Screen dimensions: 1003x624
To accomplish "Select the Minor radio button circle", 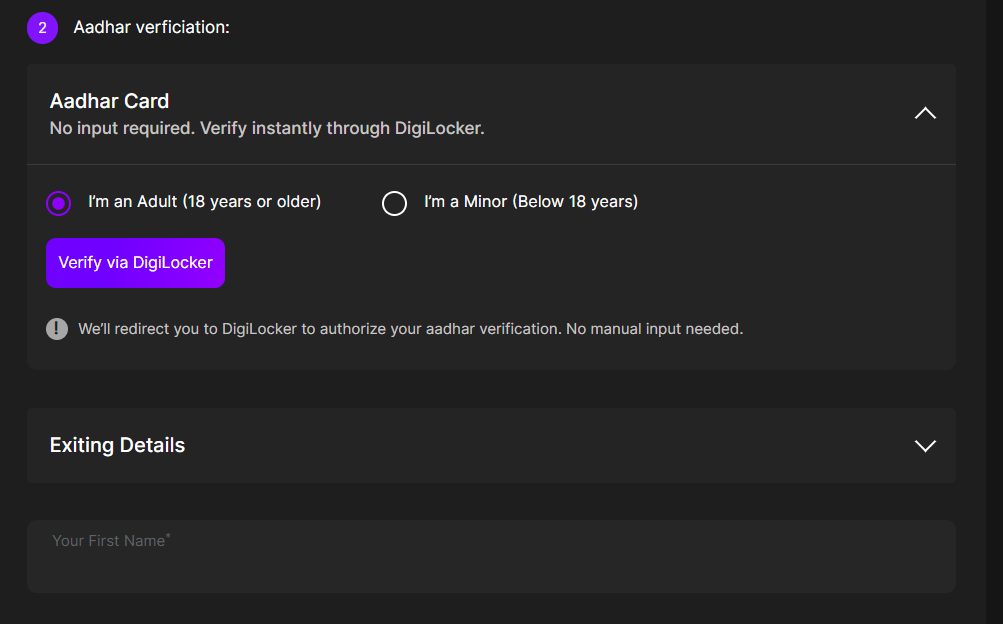I will (395, 203).
